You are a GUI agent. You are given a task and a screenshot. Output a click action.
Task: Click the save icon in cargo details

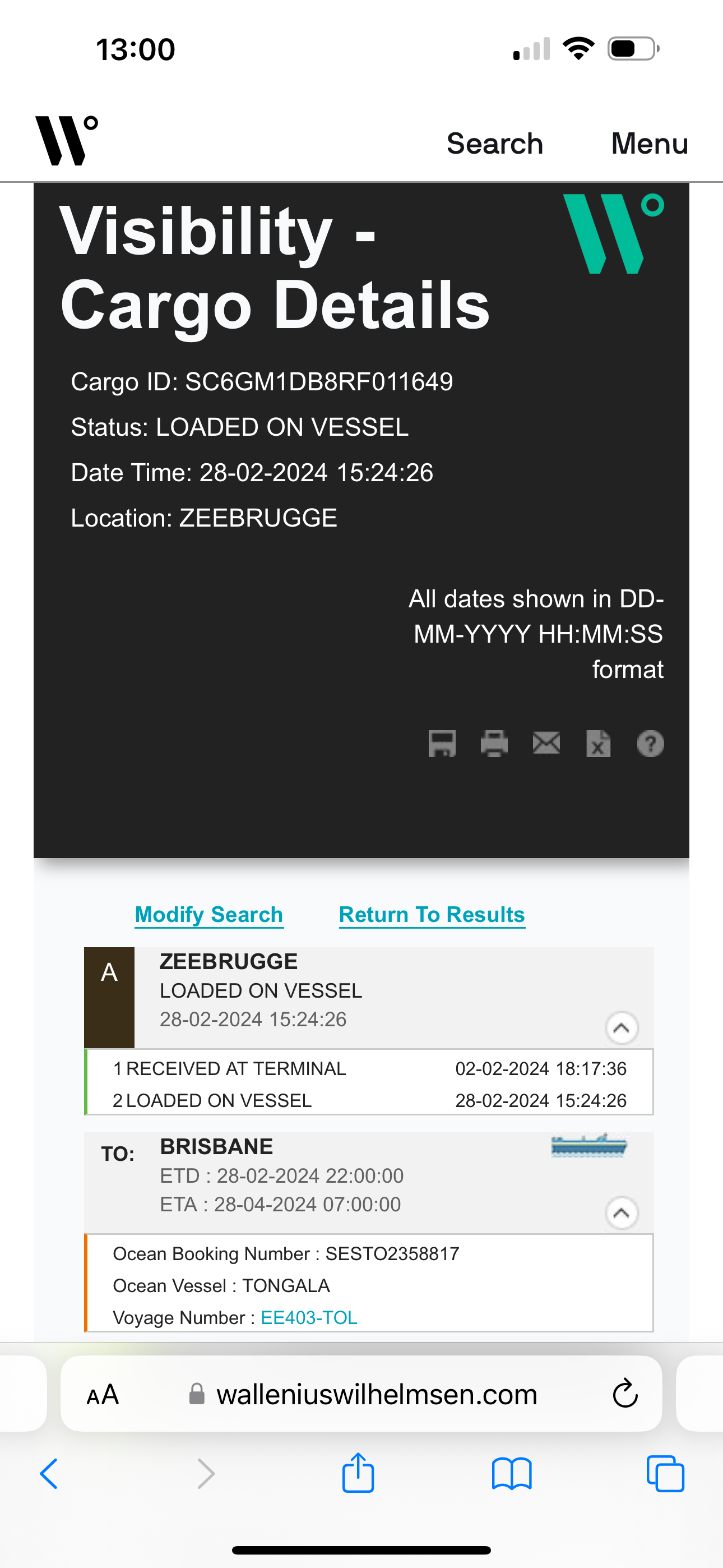[x=442, y=743]
